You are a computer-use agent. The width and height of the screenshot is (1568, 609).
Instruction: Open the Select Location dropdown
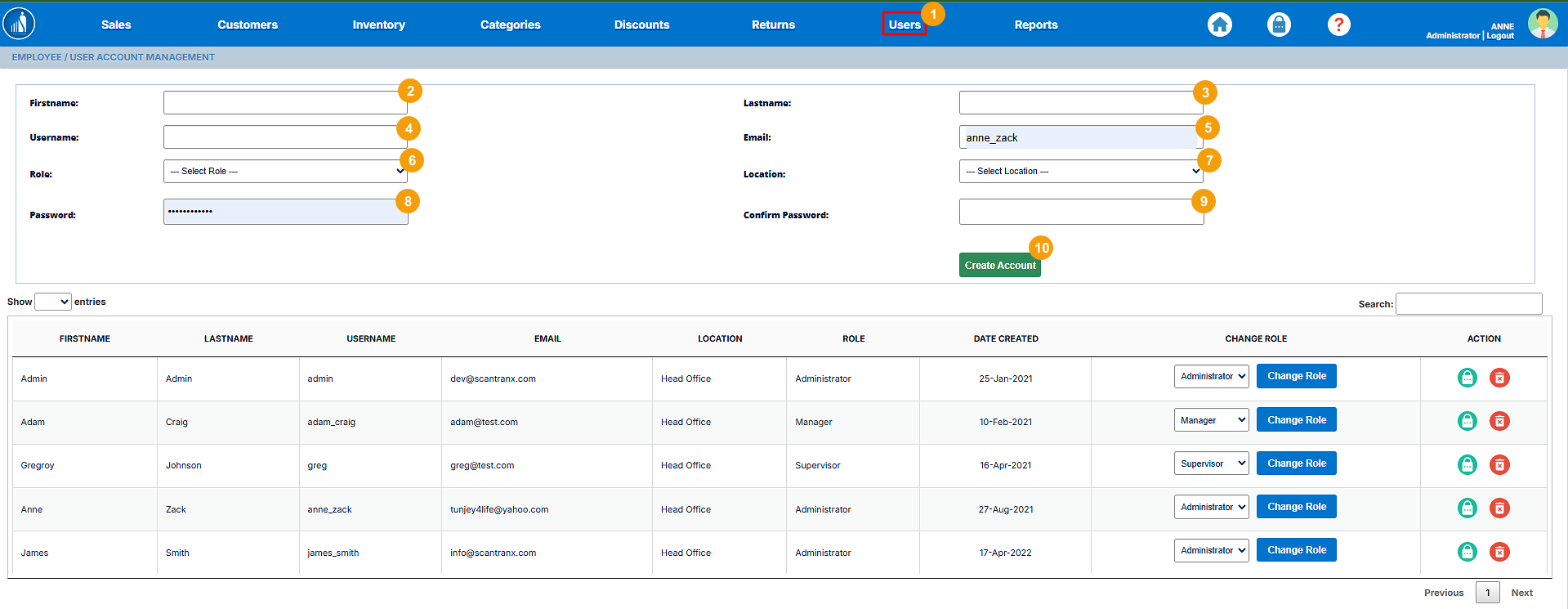(1080, 172)
